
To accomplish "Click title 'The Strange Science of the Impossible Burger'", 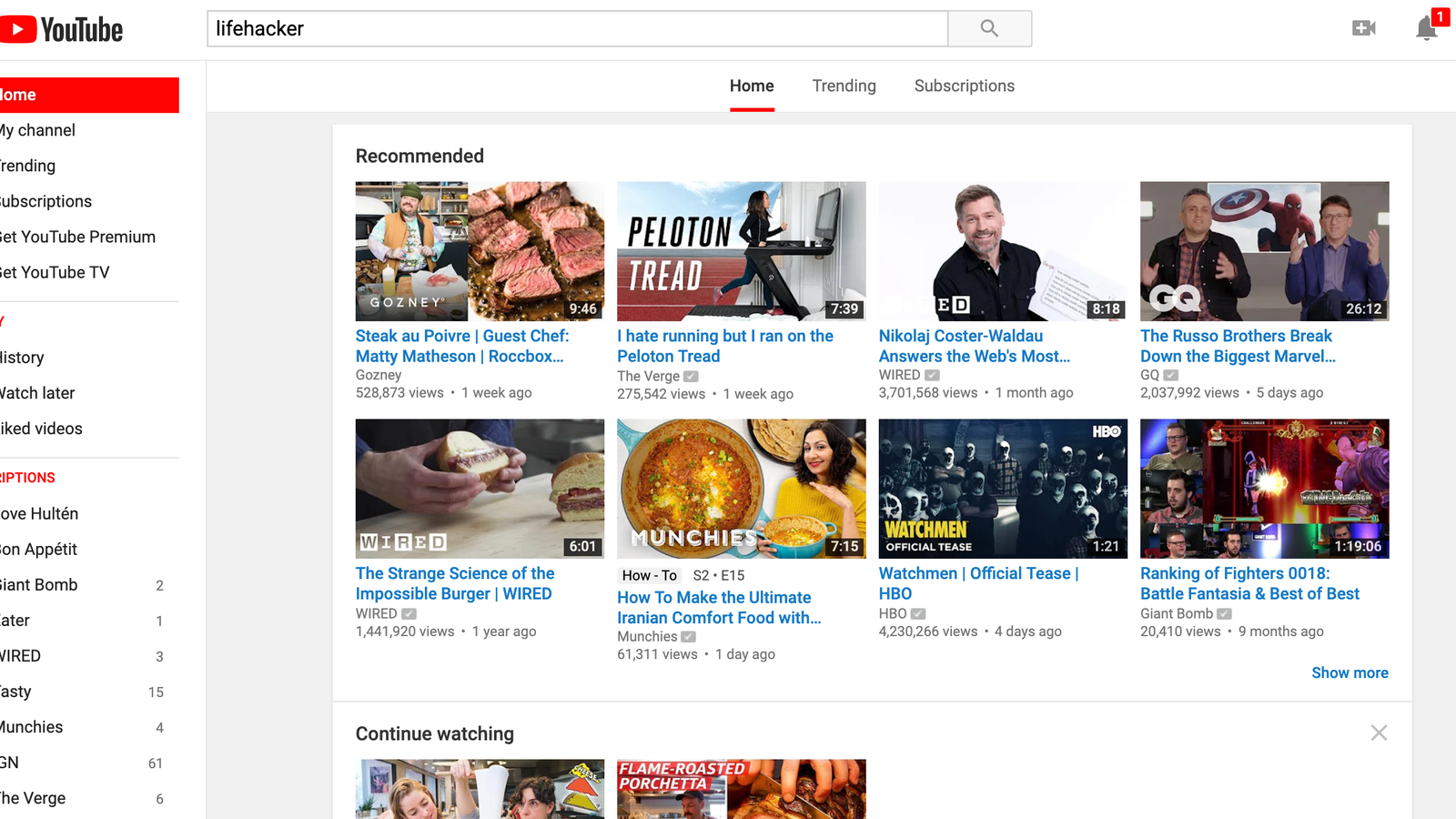I will (x=455, y=583).
